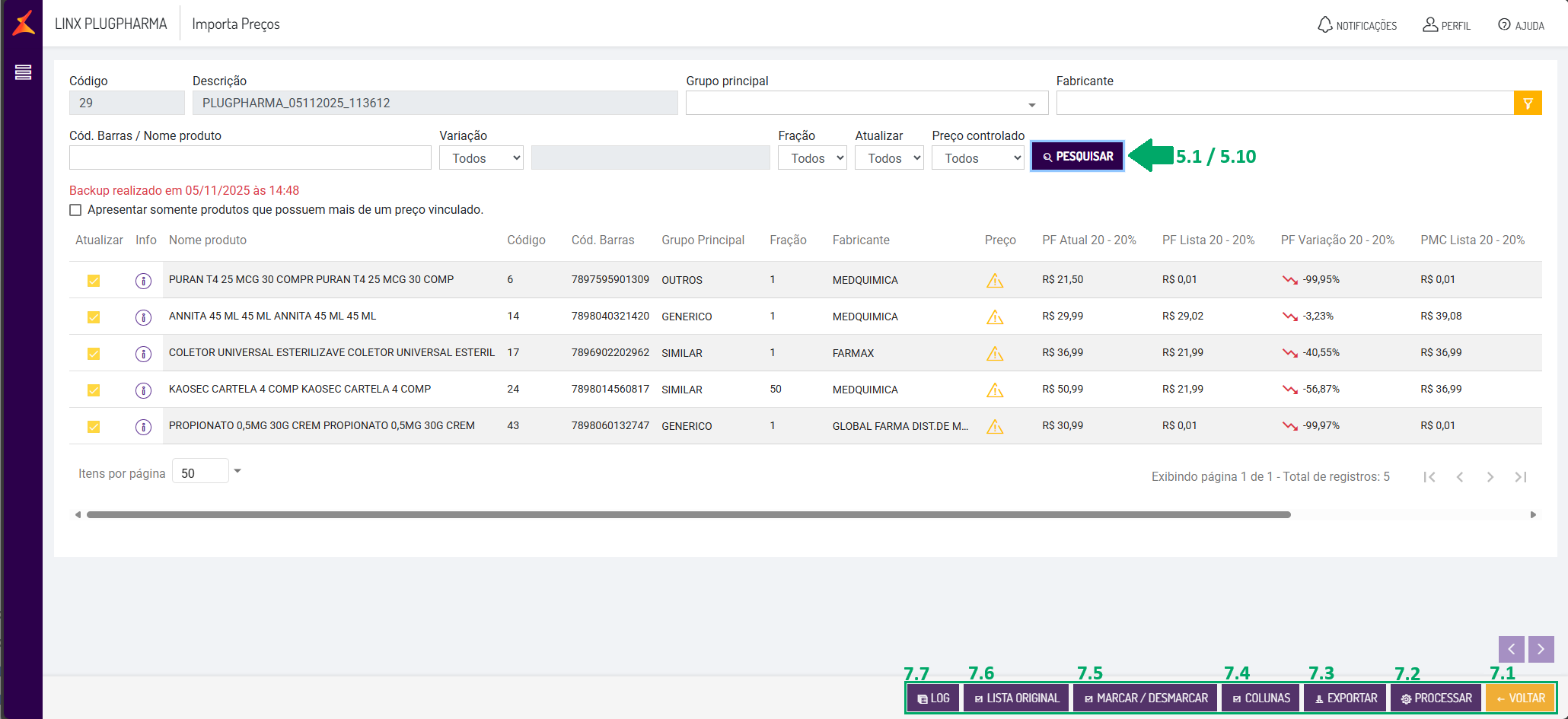Open the Preço controlado dropdown
Screen dimensions: 1568x719
977,157
